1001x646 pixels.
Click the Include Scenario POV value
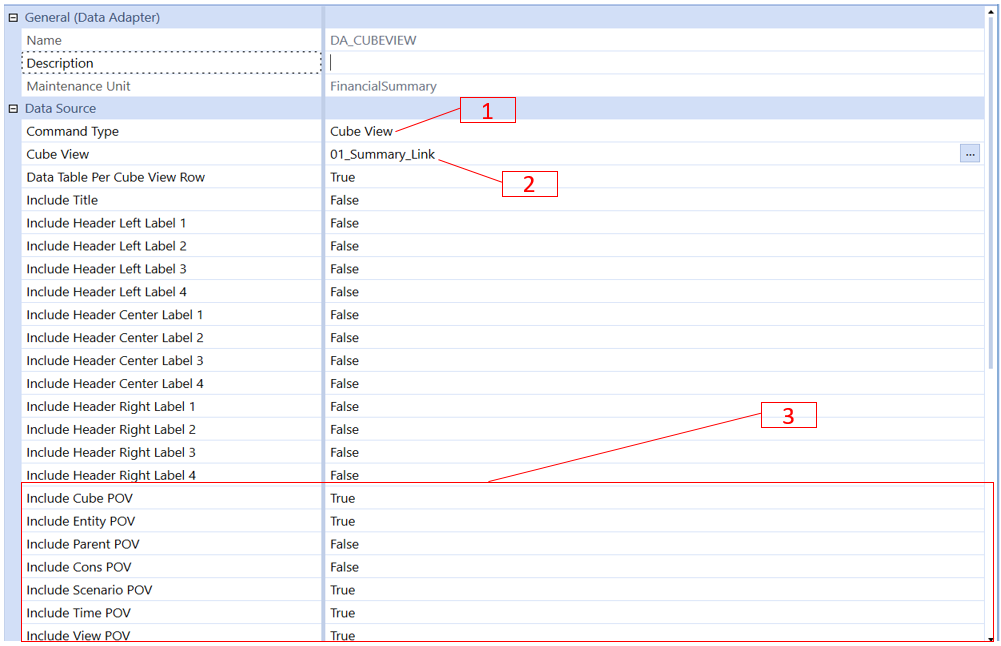click(343, 591)
